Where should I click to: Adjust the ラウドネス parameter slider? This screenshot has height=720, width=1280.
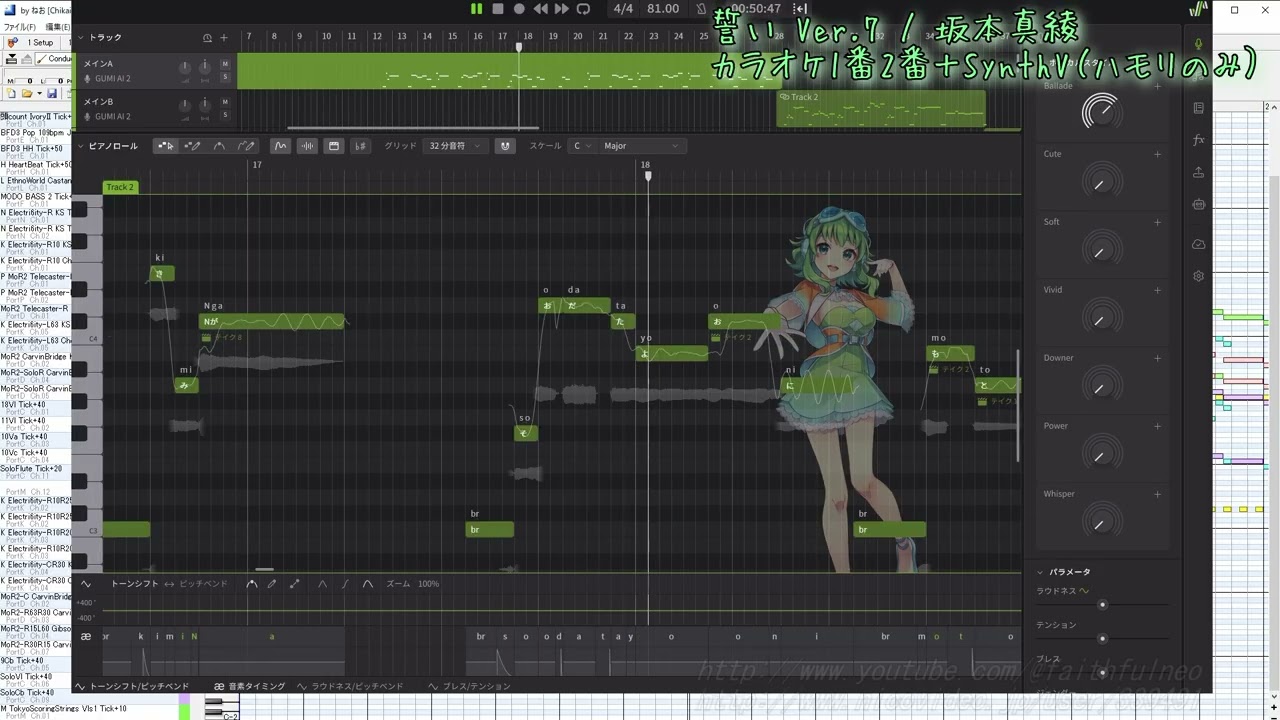pos(1103,604)
